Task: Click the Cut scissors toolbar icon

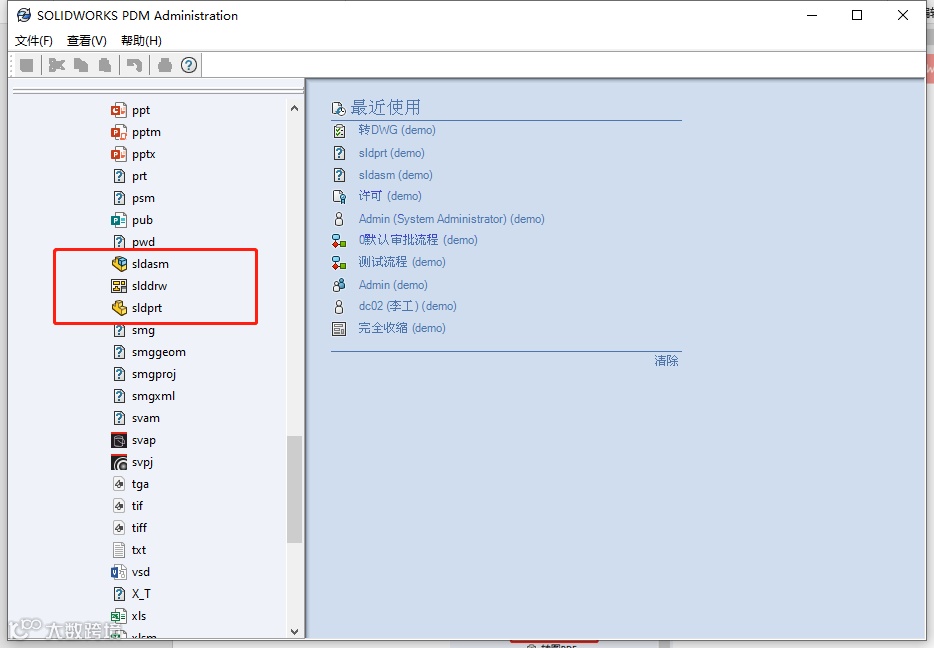Action: [x=57, y=65]
